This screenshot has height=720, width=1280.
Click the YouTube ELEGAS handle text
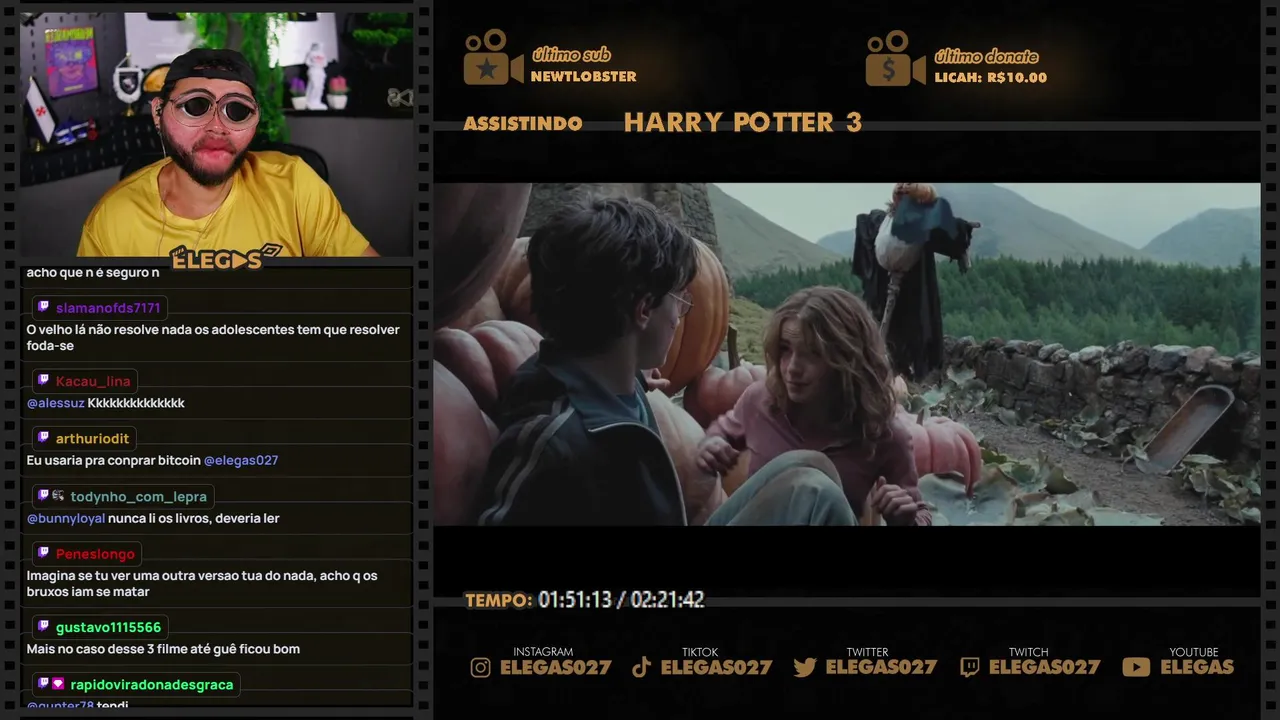1197,667
